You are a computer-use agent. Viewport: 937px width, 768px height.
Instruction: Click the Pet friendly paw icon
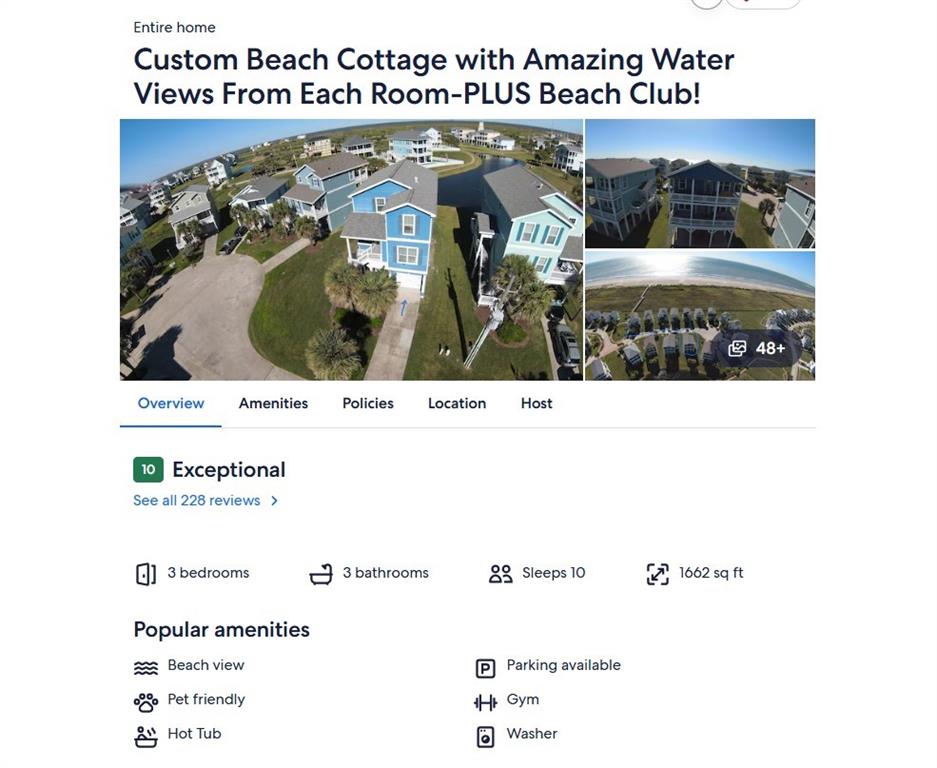point(146,701)
